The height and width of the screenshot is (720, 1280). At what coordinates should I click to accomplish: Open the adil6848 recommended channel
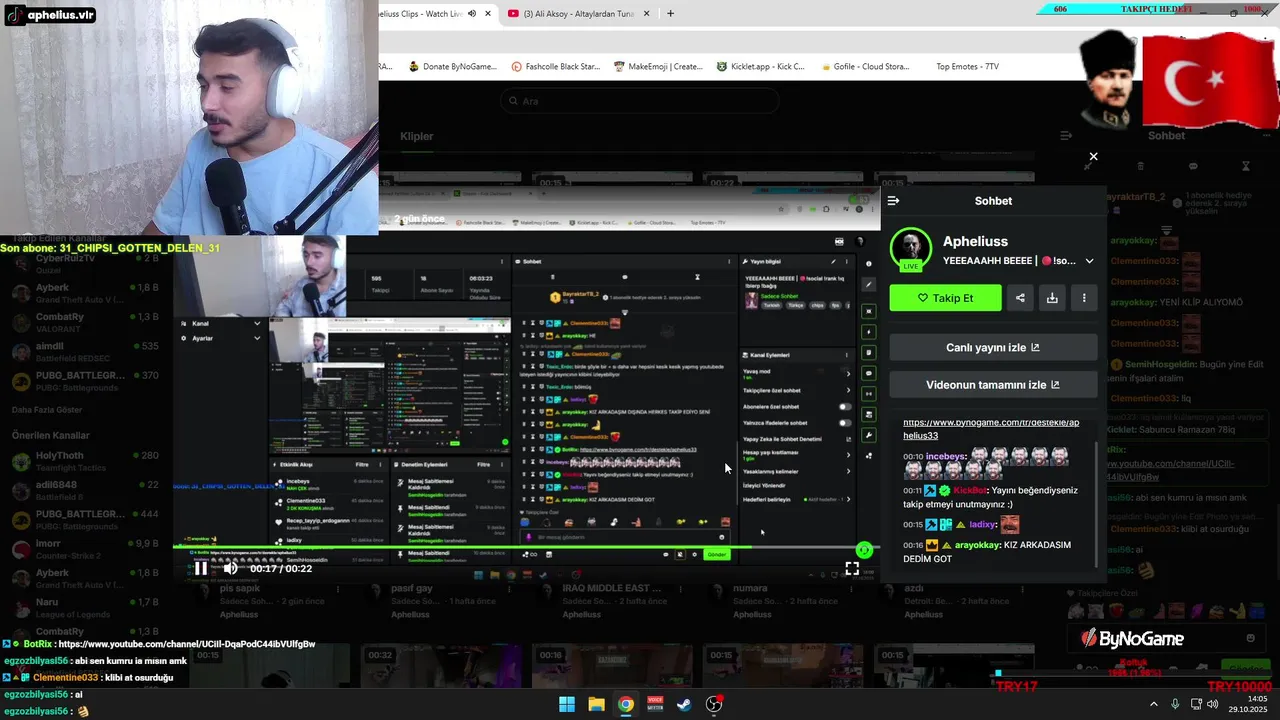pos(85,490)
